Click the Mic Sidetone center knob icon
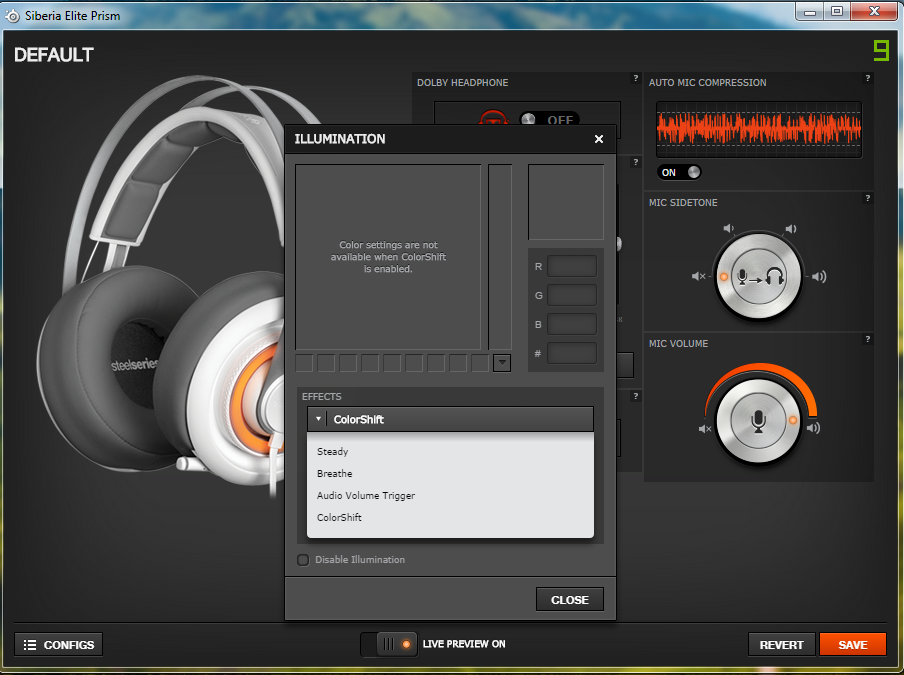The height and width of the screenshot is (675, 904). 759,277
